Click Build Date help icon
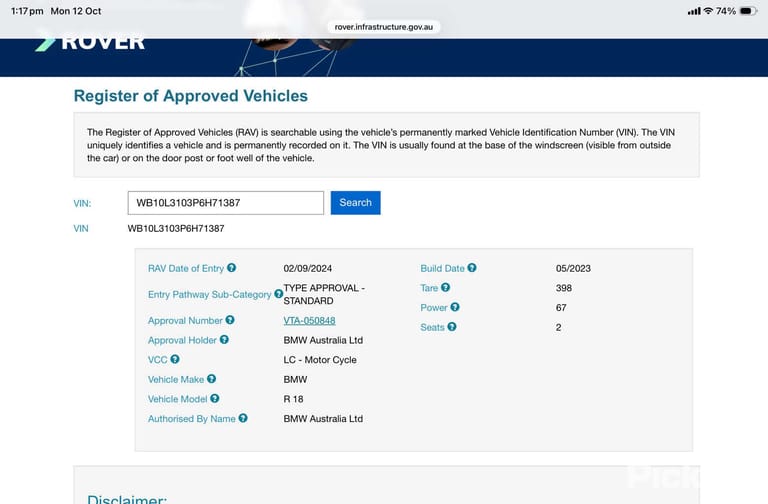Image resolution: width=768 pixels, height=504 pixels. (472, 268)
